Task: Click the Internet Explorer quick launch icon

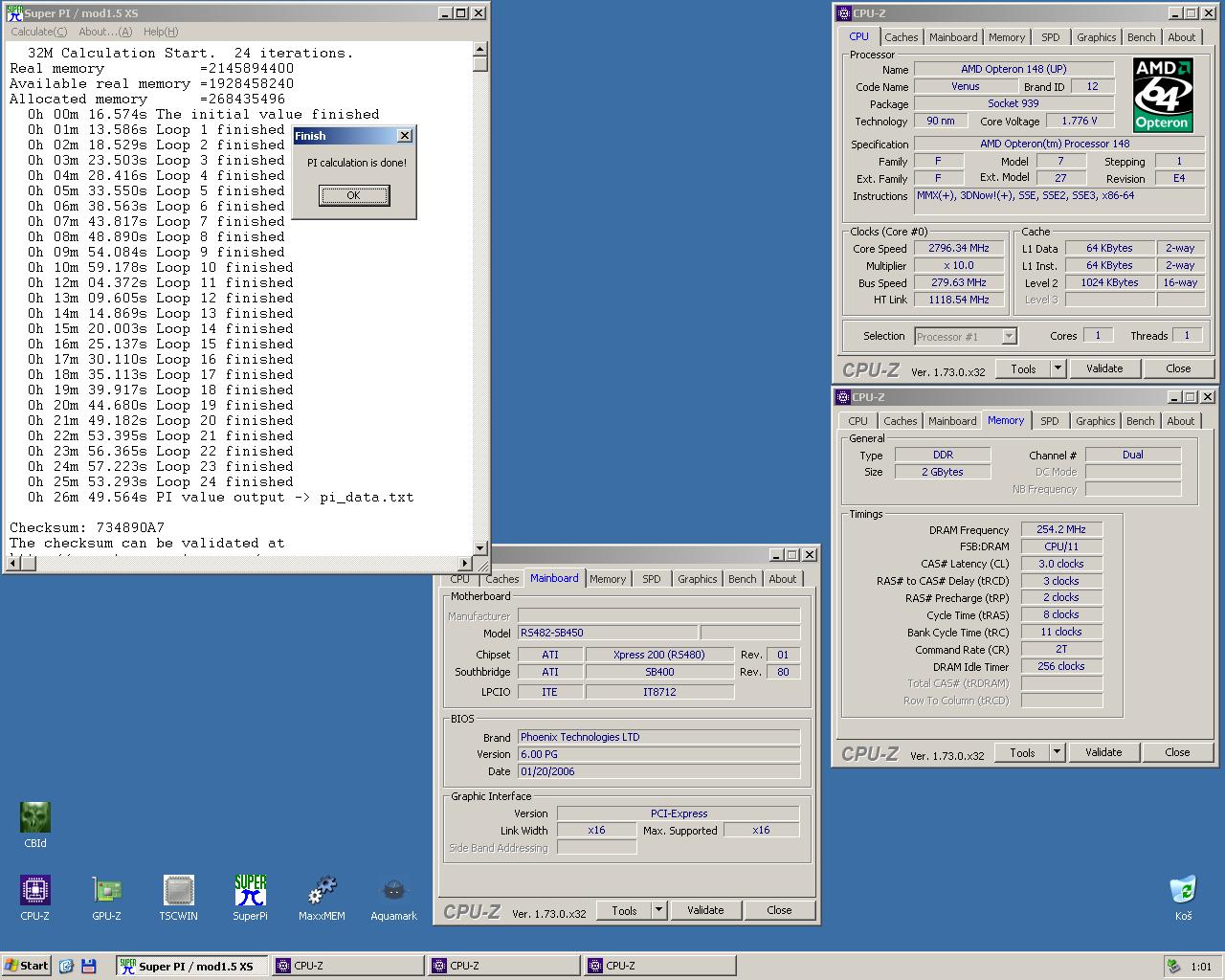Action: point(66,966)
